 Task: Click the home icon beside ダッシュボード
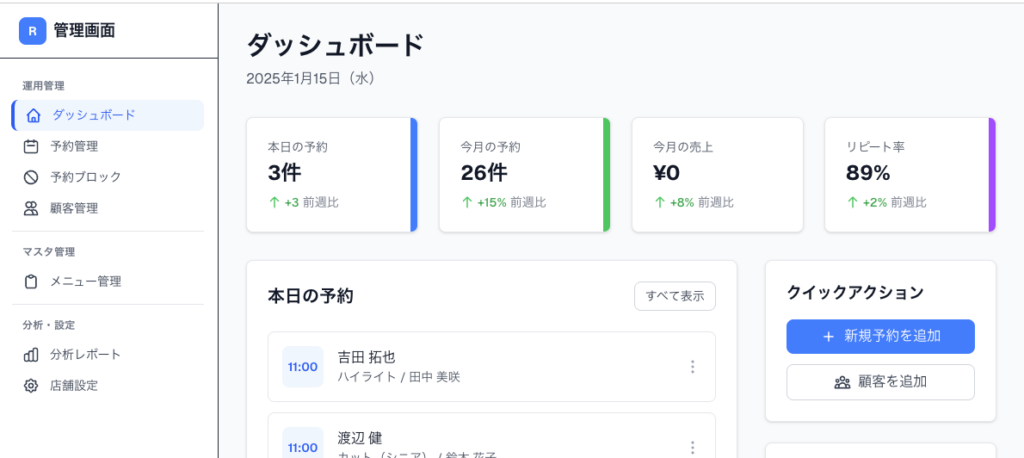coord(33,115)
